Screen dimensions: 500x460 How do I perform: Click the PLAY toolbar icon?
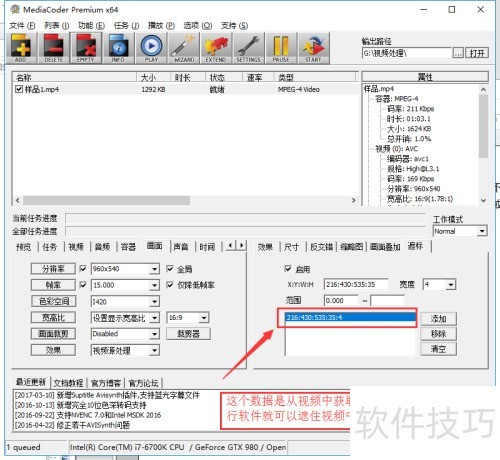pos(151,48)
